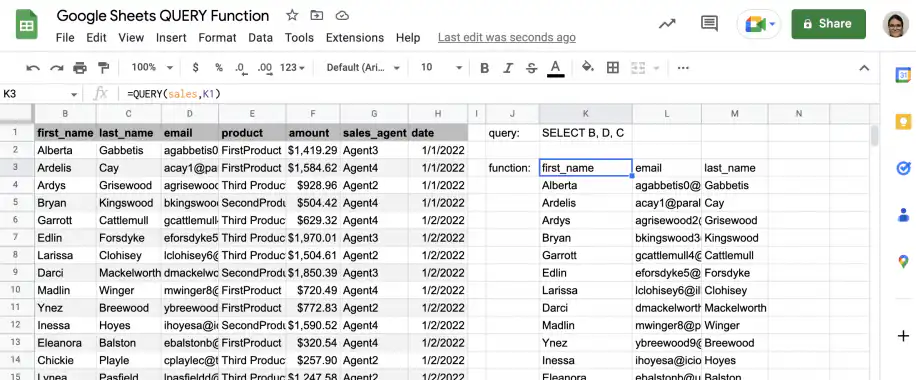Screen dimensions: 916x380
Task: Select the query: label cell
Action: (513, 133)
